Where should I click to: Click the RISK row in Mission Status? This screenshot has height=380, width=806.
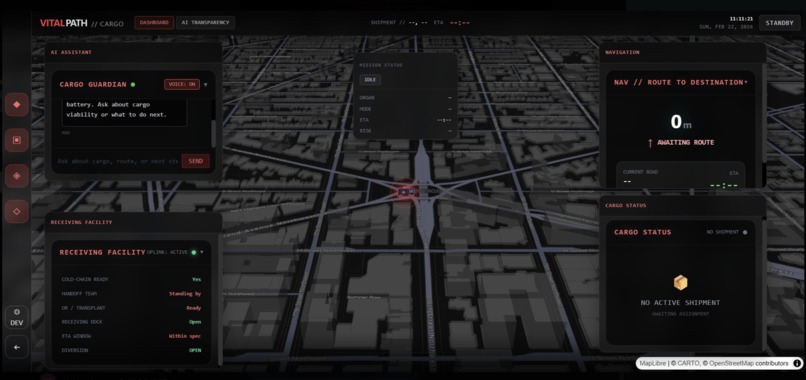coord(406,131)
